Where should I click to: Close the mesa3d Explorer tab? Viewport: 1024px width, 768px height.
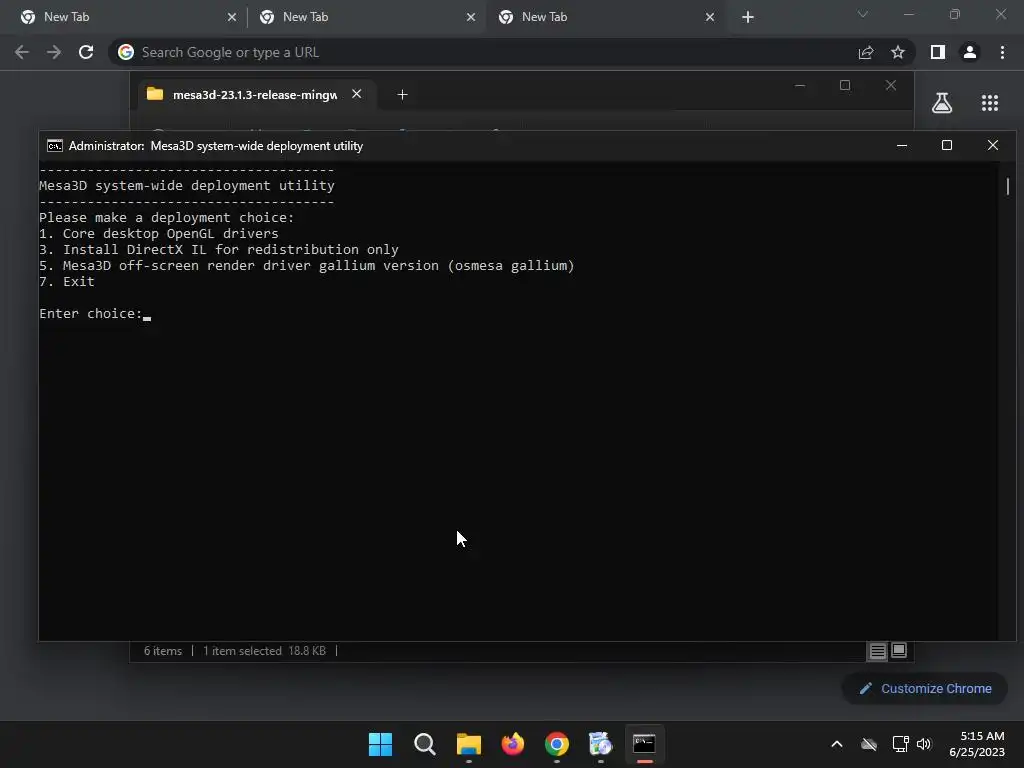(357, 94)
